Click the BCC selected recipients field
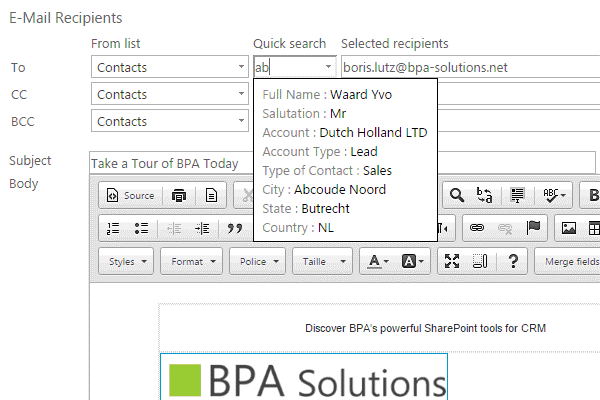The image size is (600, 400). coord(519,121)
